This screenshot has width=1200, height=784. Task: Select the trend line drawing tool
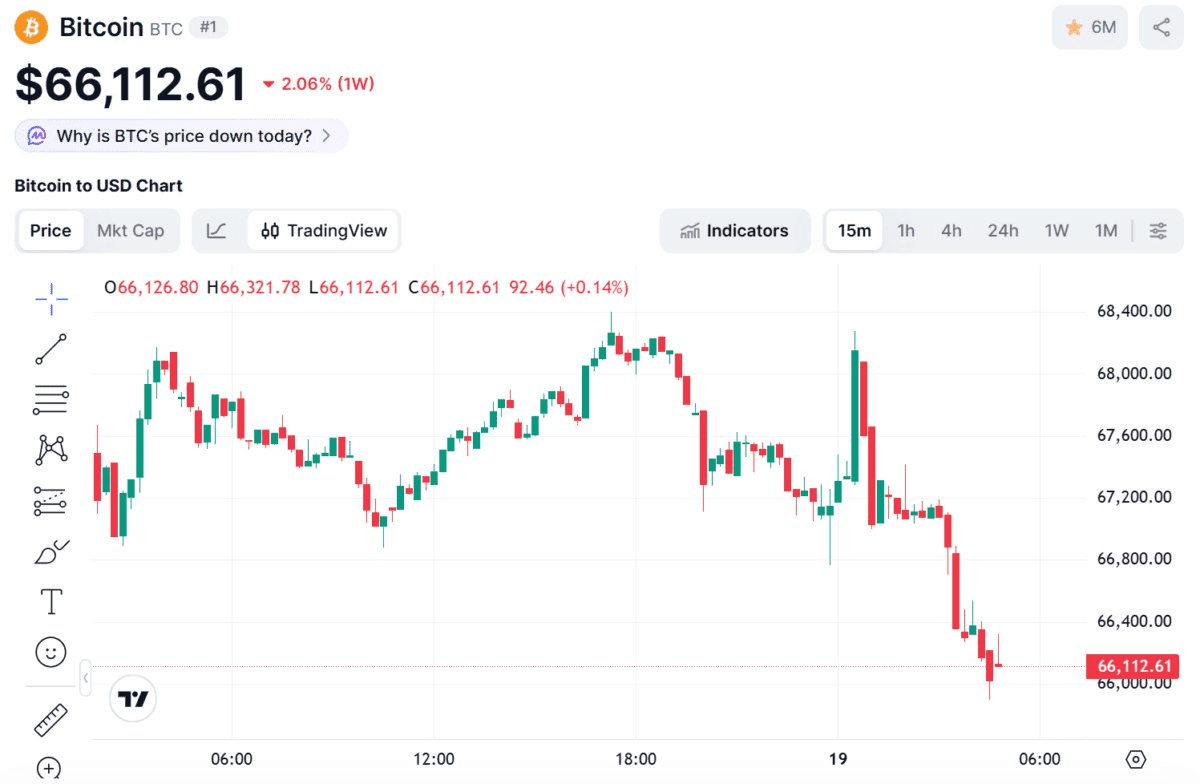[x=51, y=349]
